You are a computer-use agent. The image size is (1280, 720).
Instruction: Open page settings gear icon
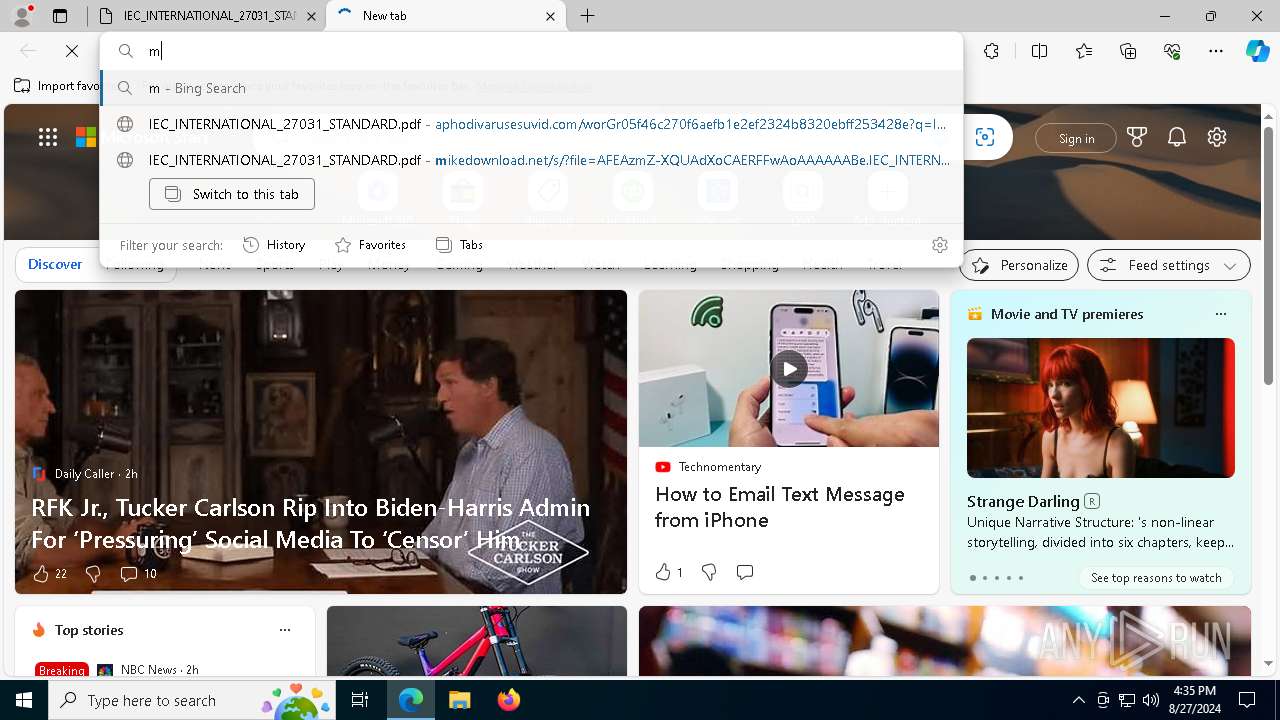1217,138
